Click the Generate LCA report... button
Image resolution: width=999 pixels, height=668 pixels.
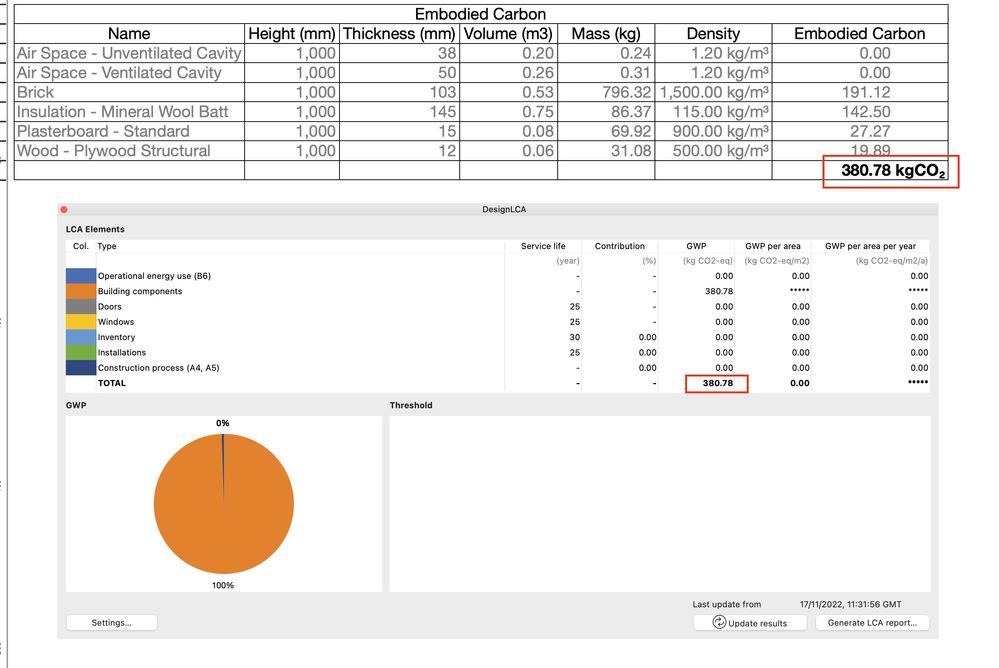[872, 623]
